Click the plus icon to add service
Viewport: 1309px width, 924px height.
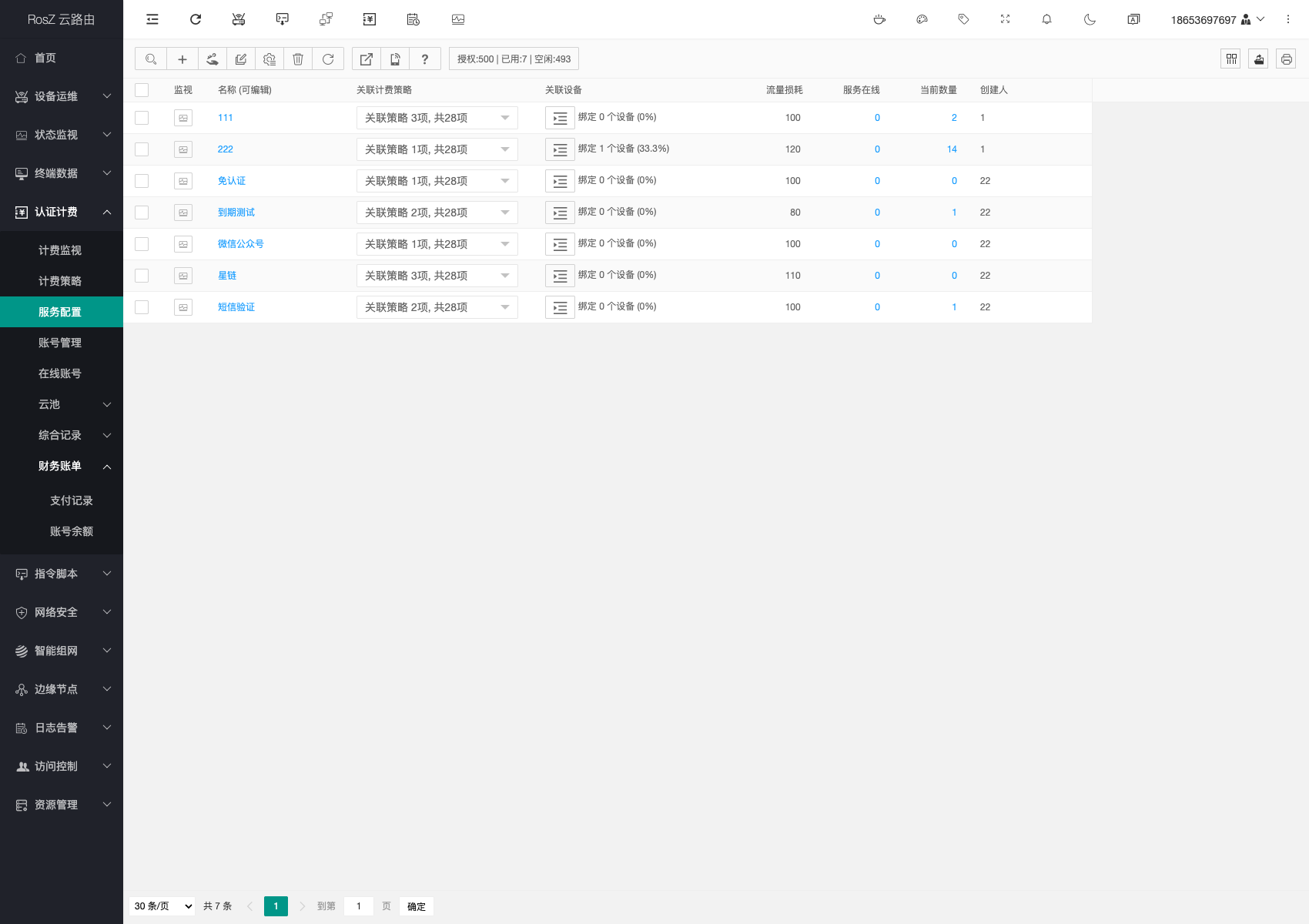pyautogui.click(x=182, y=59)
